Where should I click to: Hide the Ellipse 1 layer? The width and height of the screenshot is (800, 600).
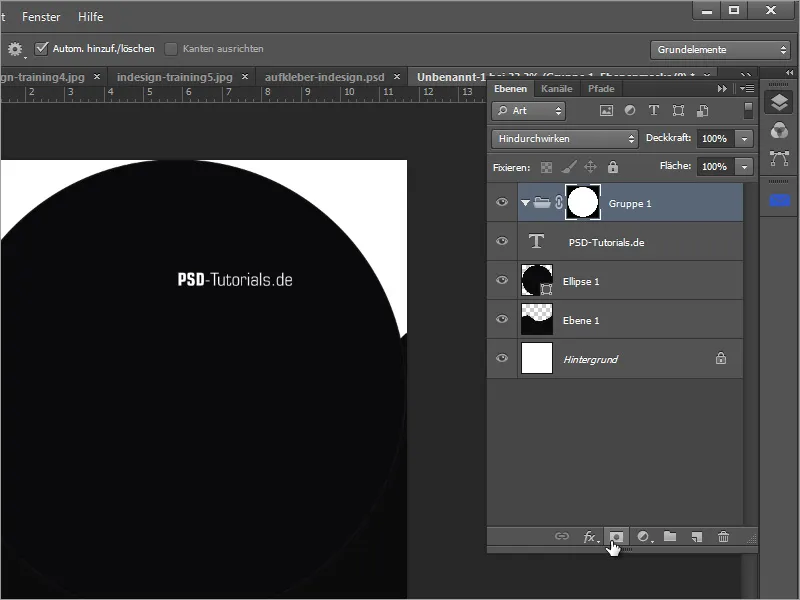502,280
